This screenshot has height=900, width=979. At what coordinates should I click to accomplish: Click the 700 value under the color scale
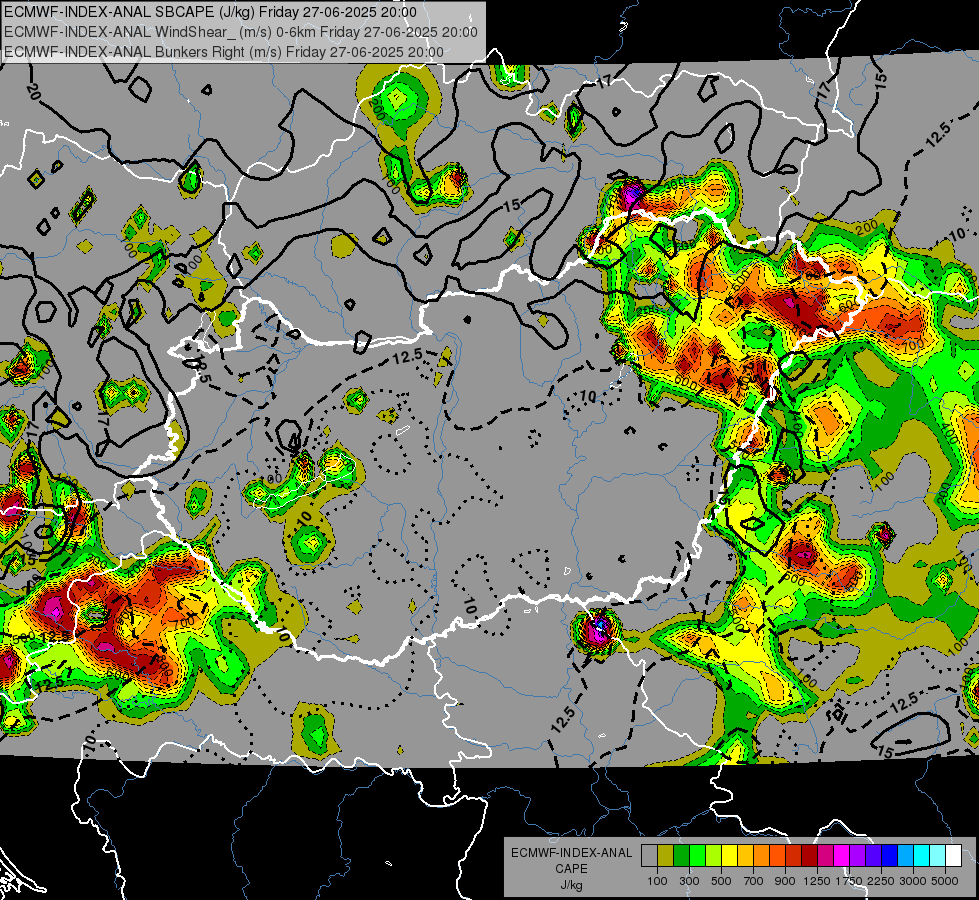click(x=754, y=881)
